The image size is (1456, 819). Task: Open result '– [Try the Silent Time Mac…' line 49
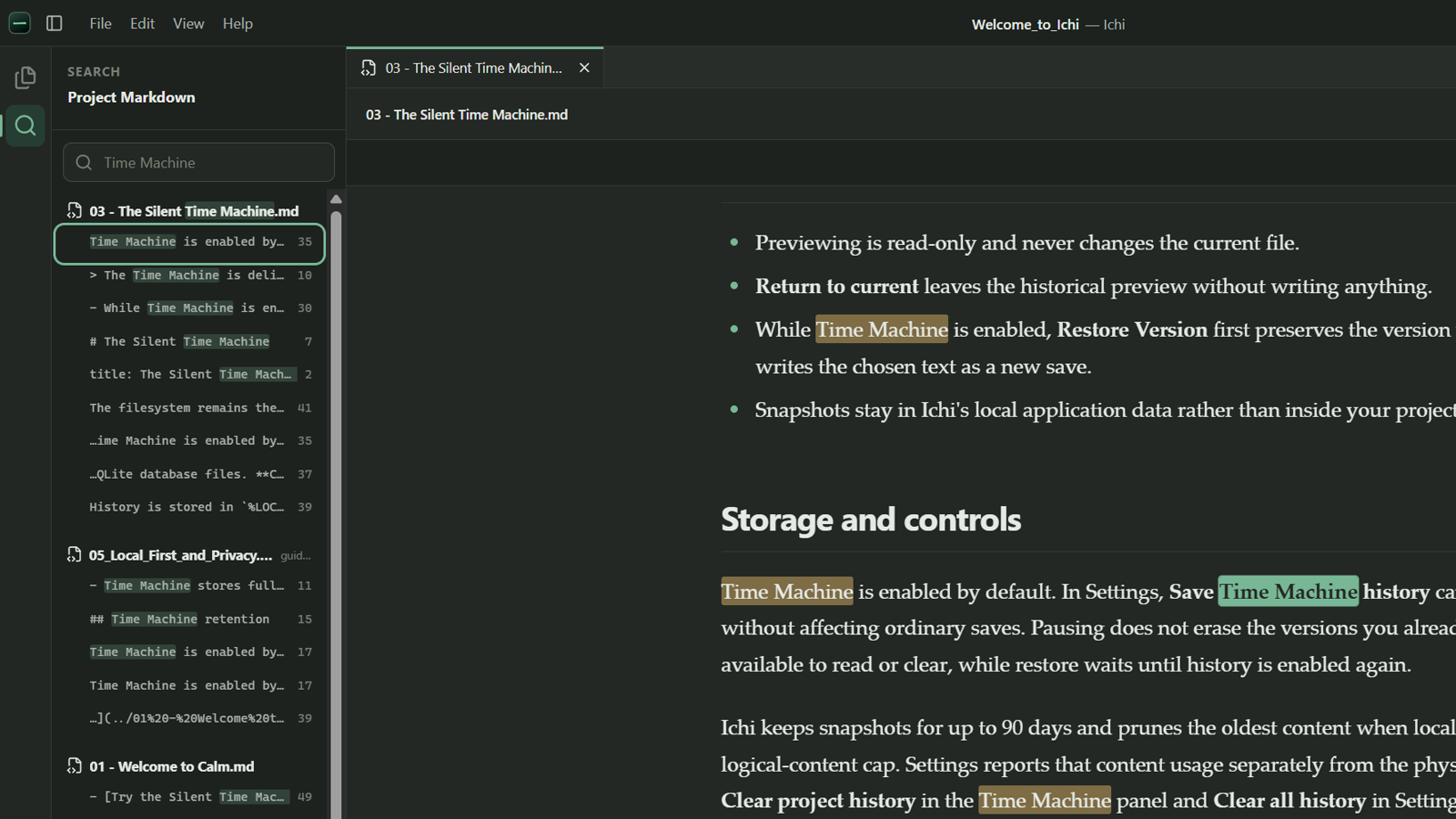[x=189, y=797]
